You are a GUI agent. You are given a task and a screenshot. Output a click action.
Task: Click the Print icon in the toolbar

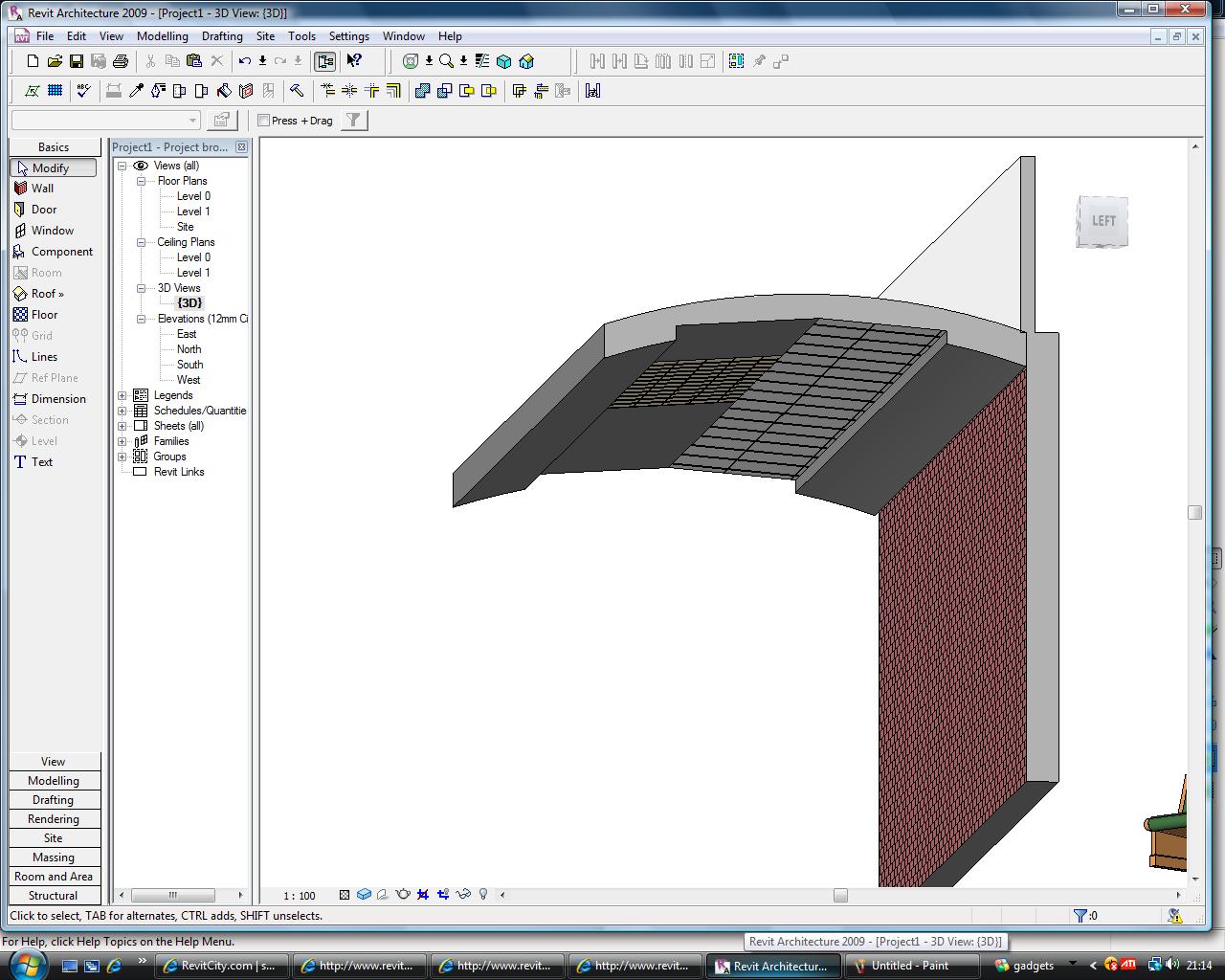pyautogui.click(x=121, y=61)
